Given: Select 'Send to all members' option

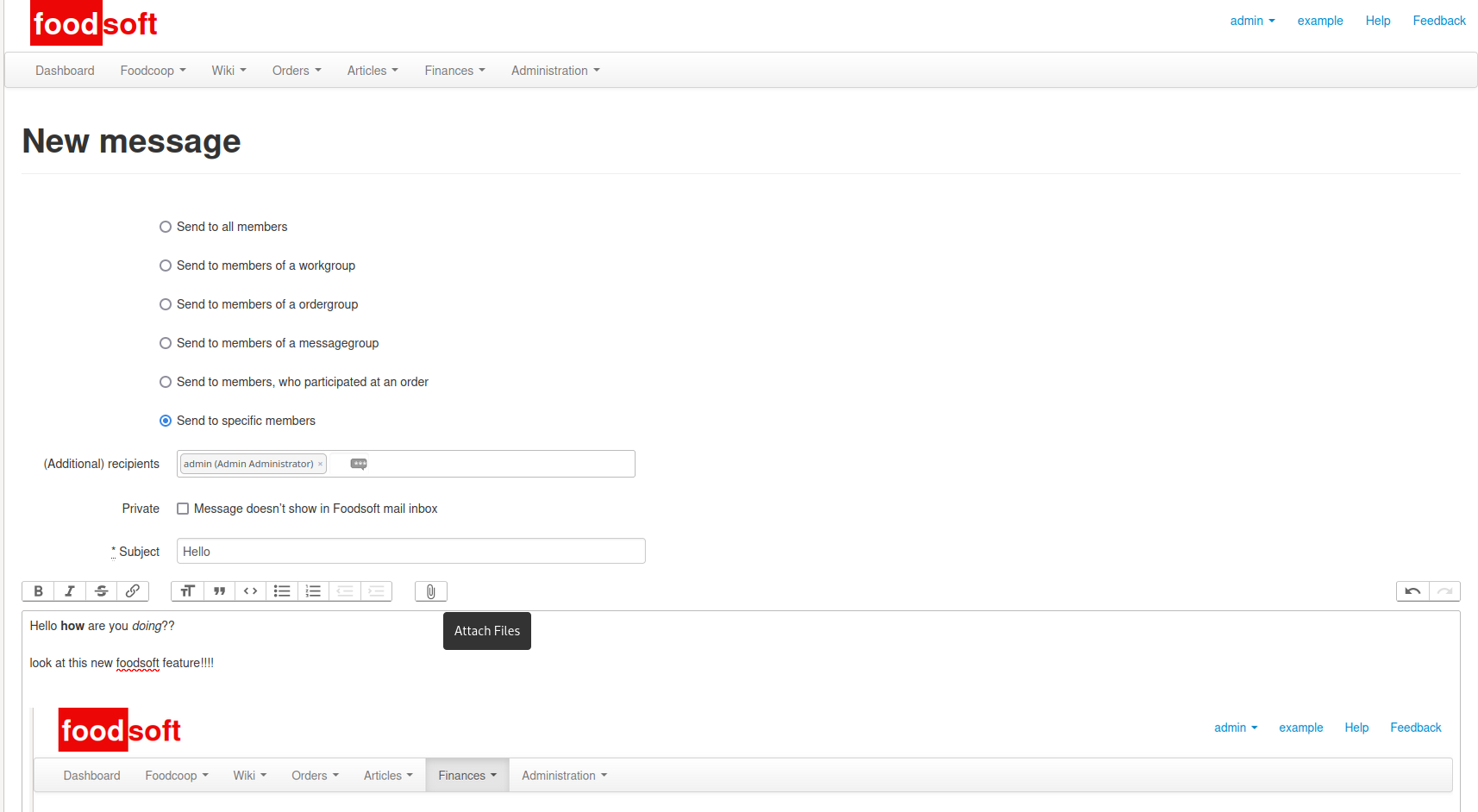Looking at the screenshot, I should [166, 227].
